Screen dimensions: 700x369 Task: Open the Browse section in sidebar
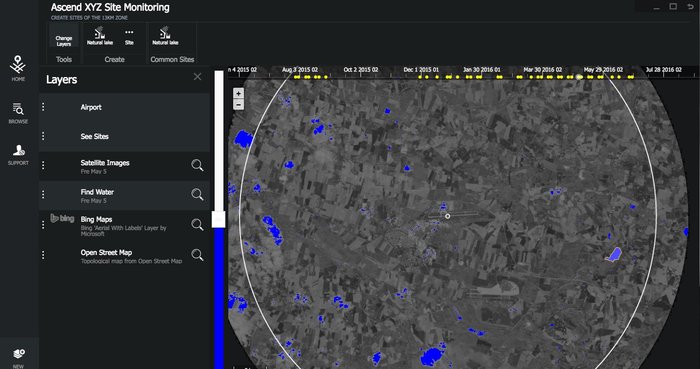click(18, 113)
